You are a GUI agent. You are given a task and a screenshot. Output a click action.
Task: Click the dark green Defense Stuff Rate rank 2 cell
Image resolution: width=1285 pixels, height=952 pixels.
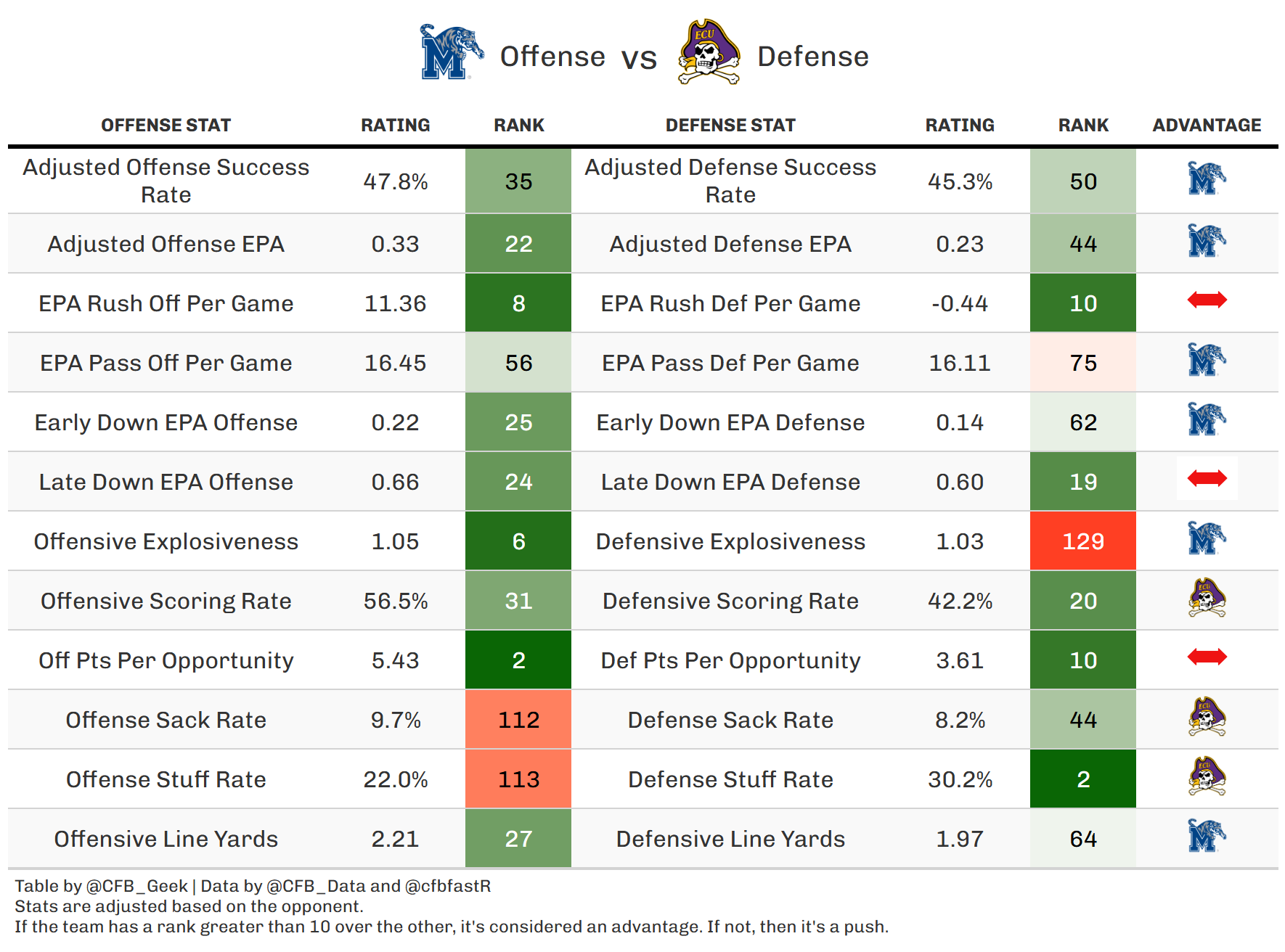click(1082, 779)
